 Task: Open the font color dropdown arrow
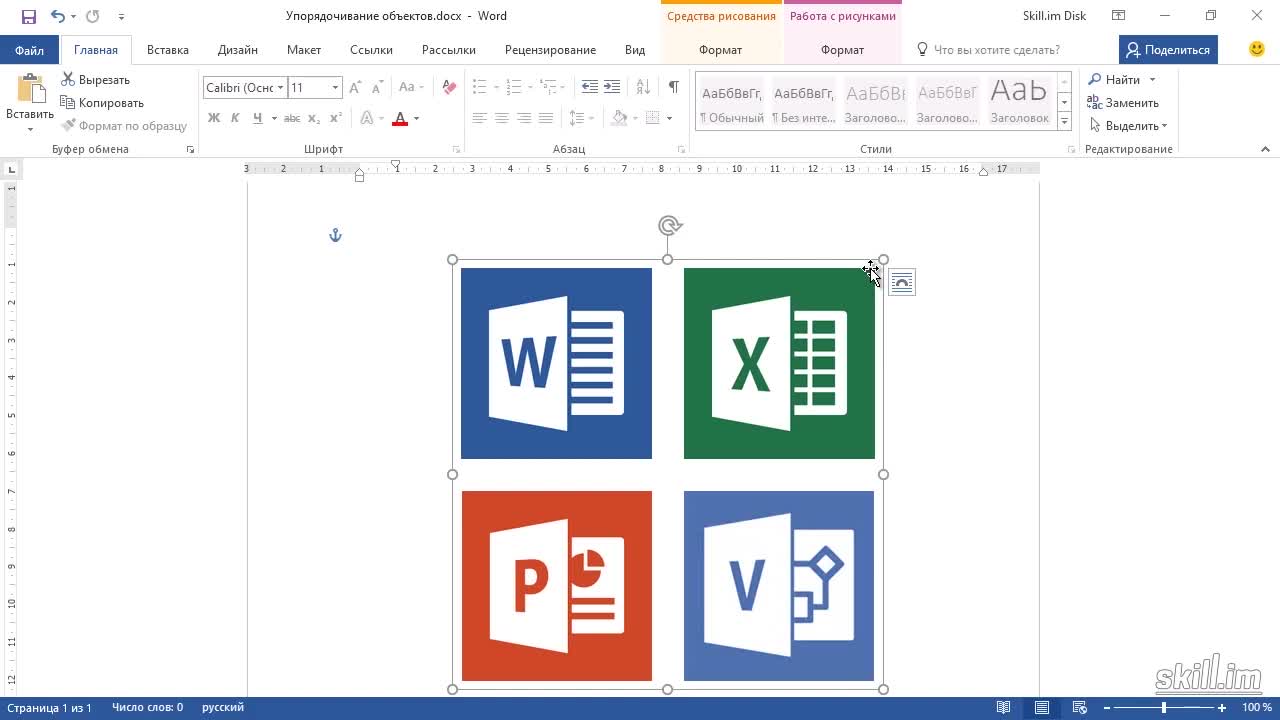416,118
